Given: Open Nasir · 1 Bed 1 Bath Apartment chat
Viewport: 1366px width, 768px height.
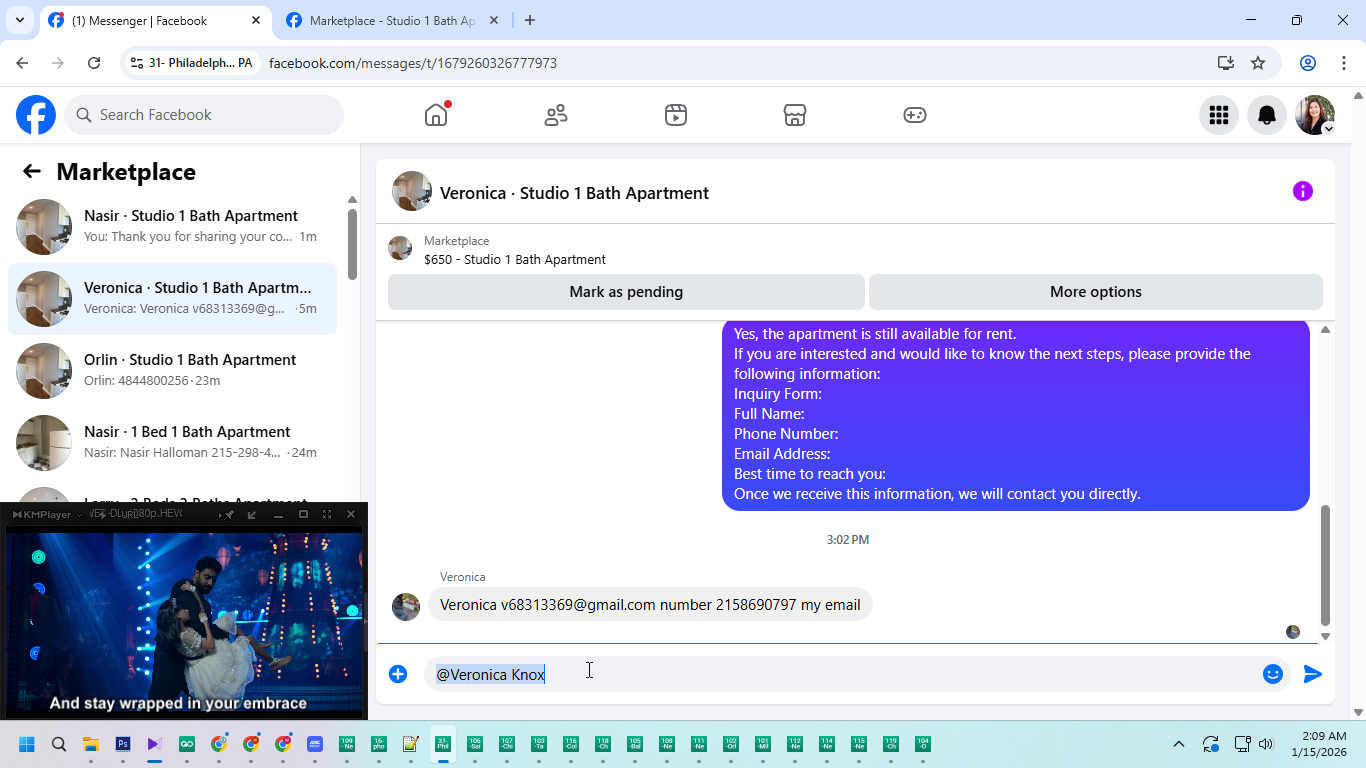Looking at the screenshot, I should pyautogui.click(x=172, y=442).
